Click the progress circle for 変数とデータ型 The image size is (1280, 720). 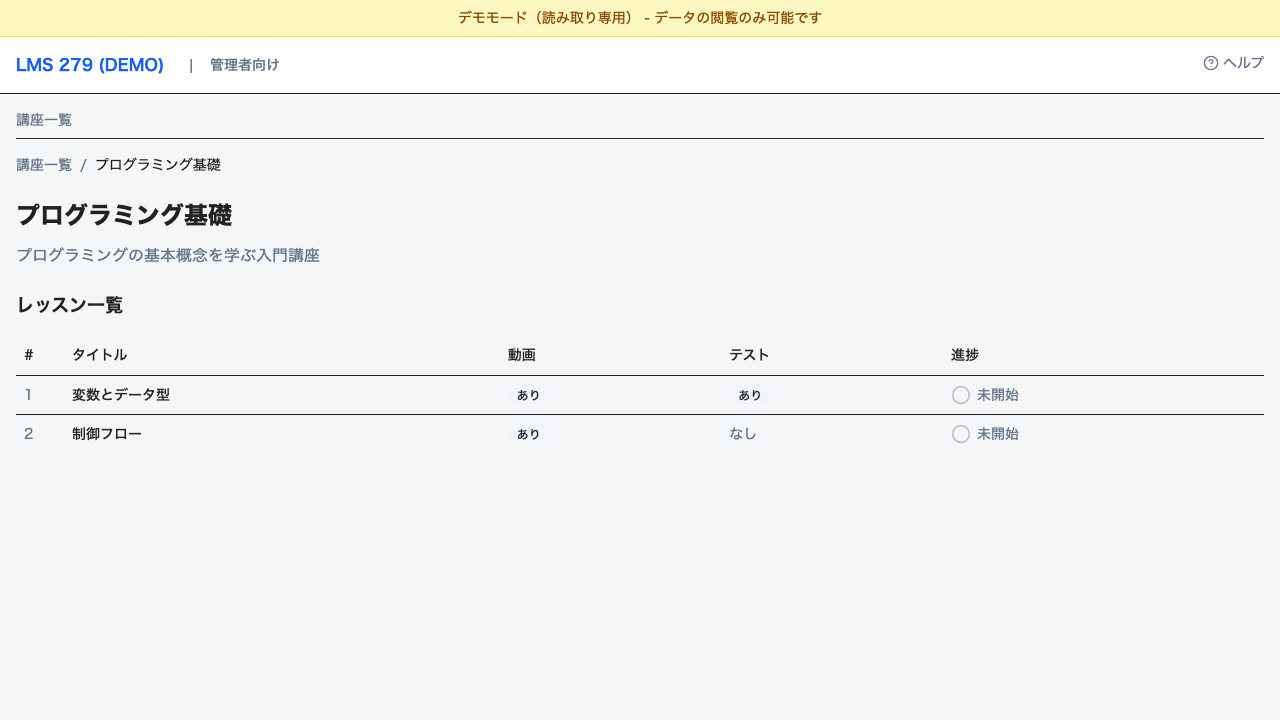(960, 394)
